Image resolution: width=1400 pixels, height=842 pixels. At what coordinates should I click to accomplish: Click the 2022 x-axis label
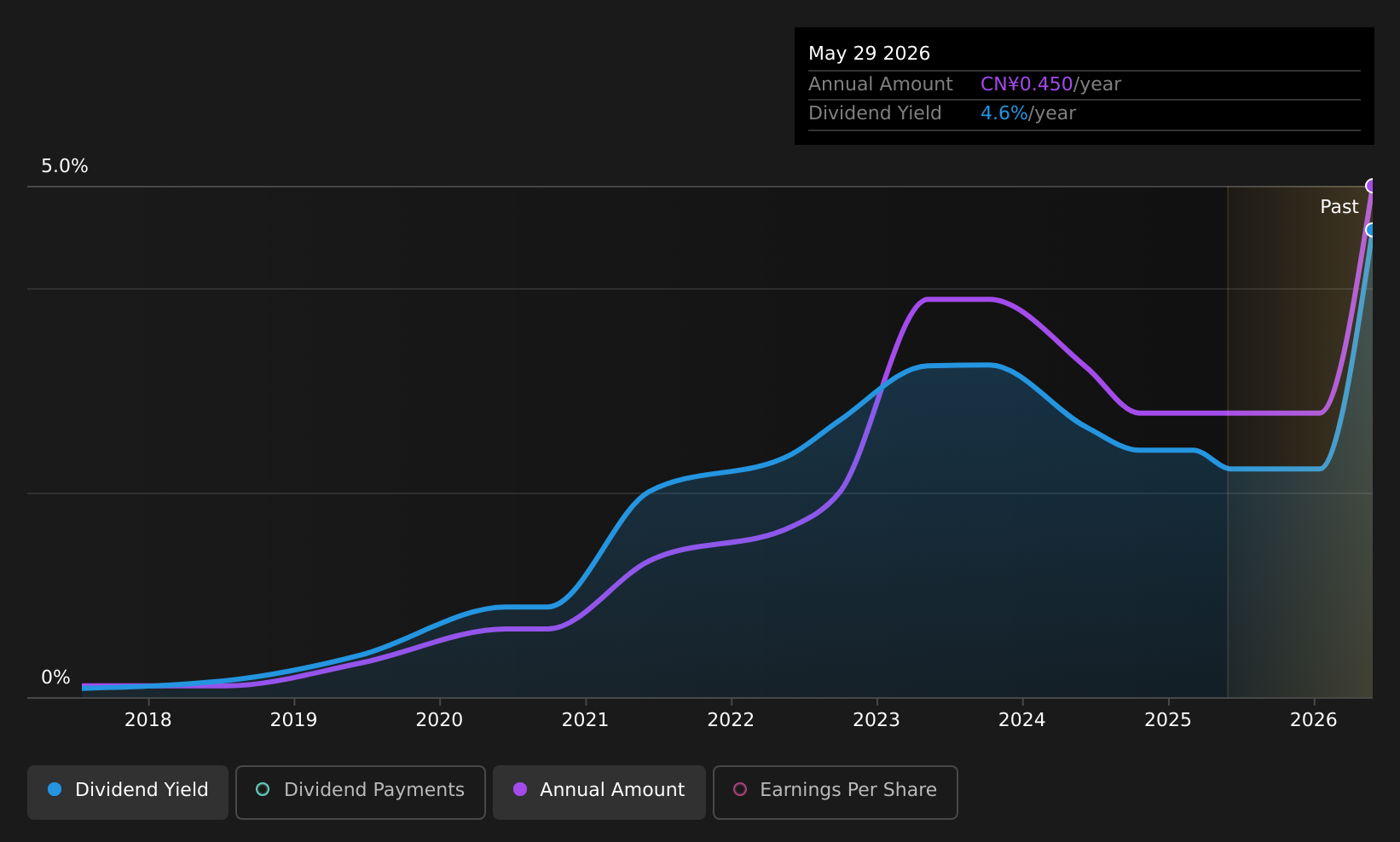[x=731, y=720]
